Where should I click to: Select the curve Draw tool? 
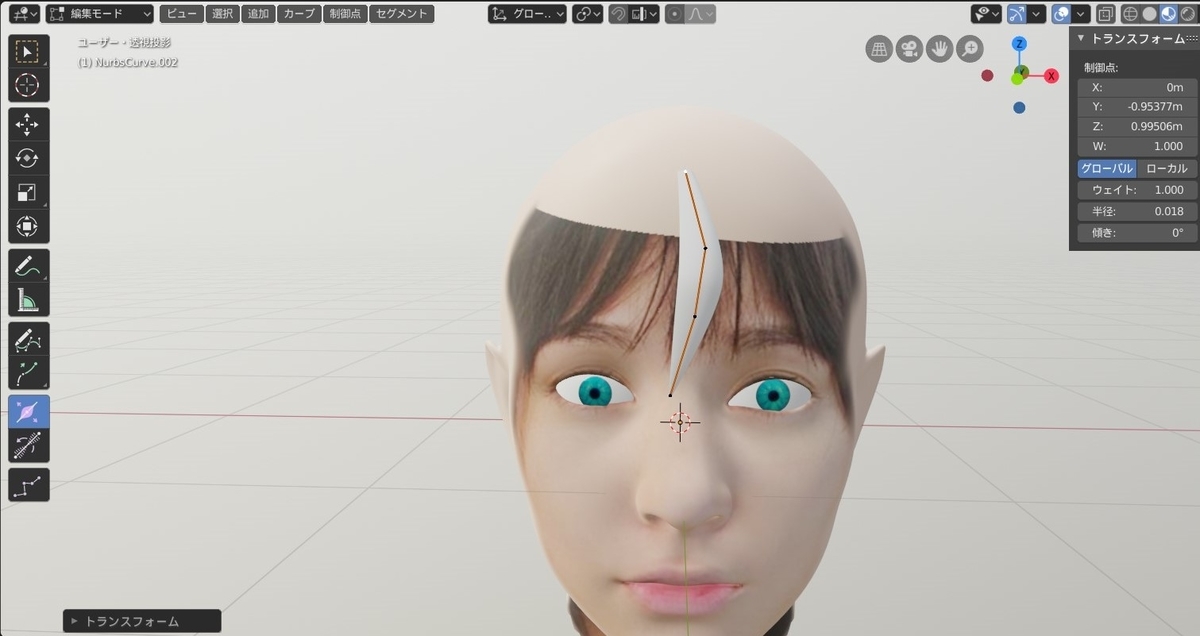point(28,340)
